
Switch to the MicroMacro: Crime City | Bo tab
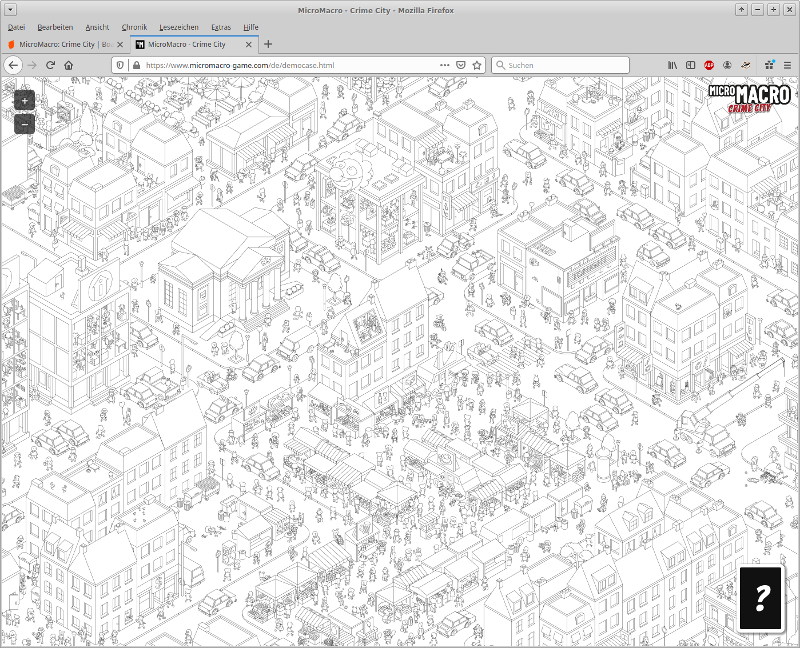click(x=66, y=44)
